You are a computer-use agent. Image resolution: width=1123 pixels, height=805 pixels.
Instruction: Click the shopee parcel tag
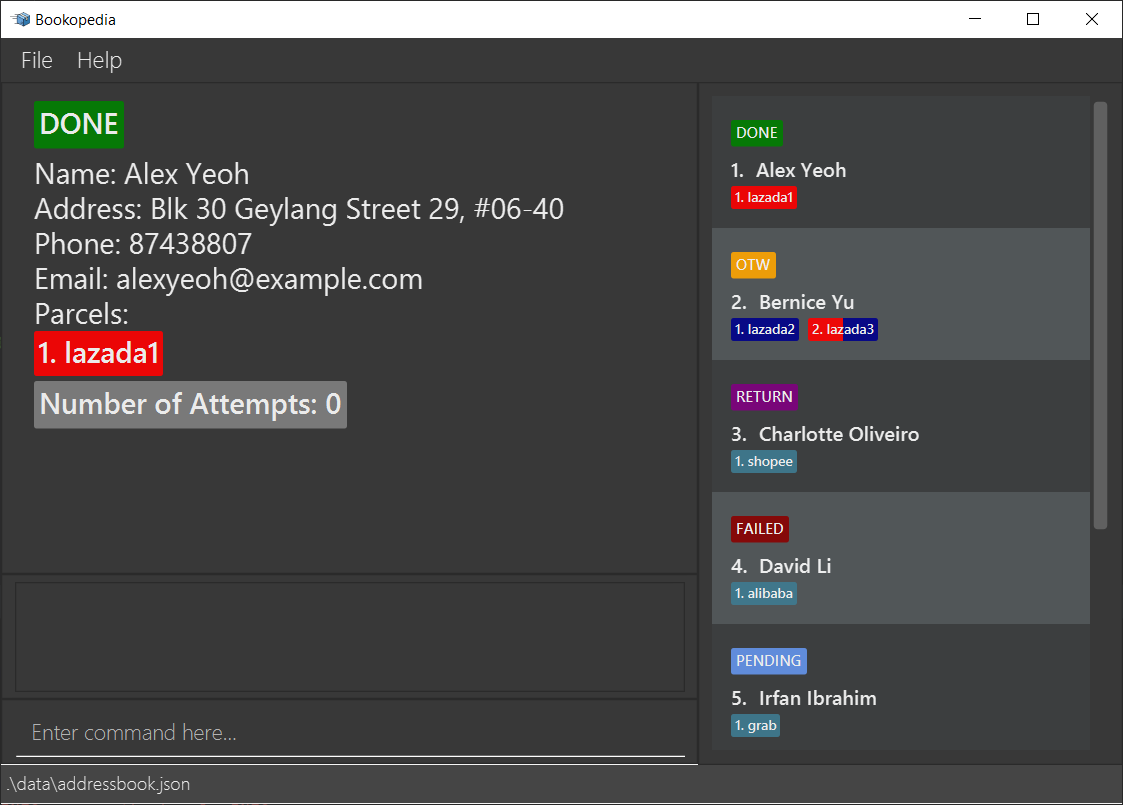pos(764,462)
